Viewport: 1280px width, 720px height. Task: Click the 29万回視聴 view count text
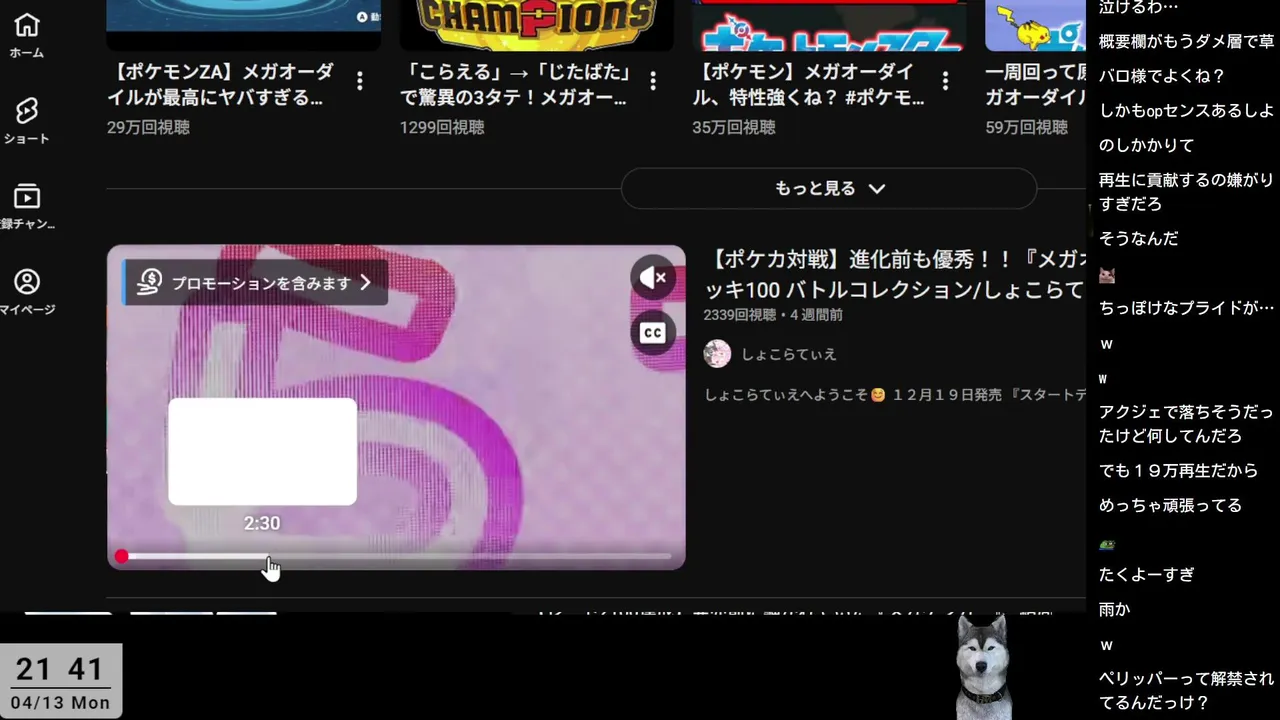point(148,127)
